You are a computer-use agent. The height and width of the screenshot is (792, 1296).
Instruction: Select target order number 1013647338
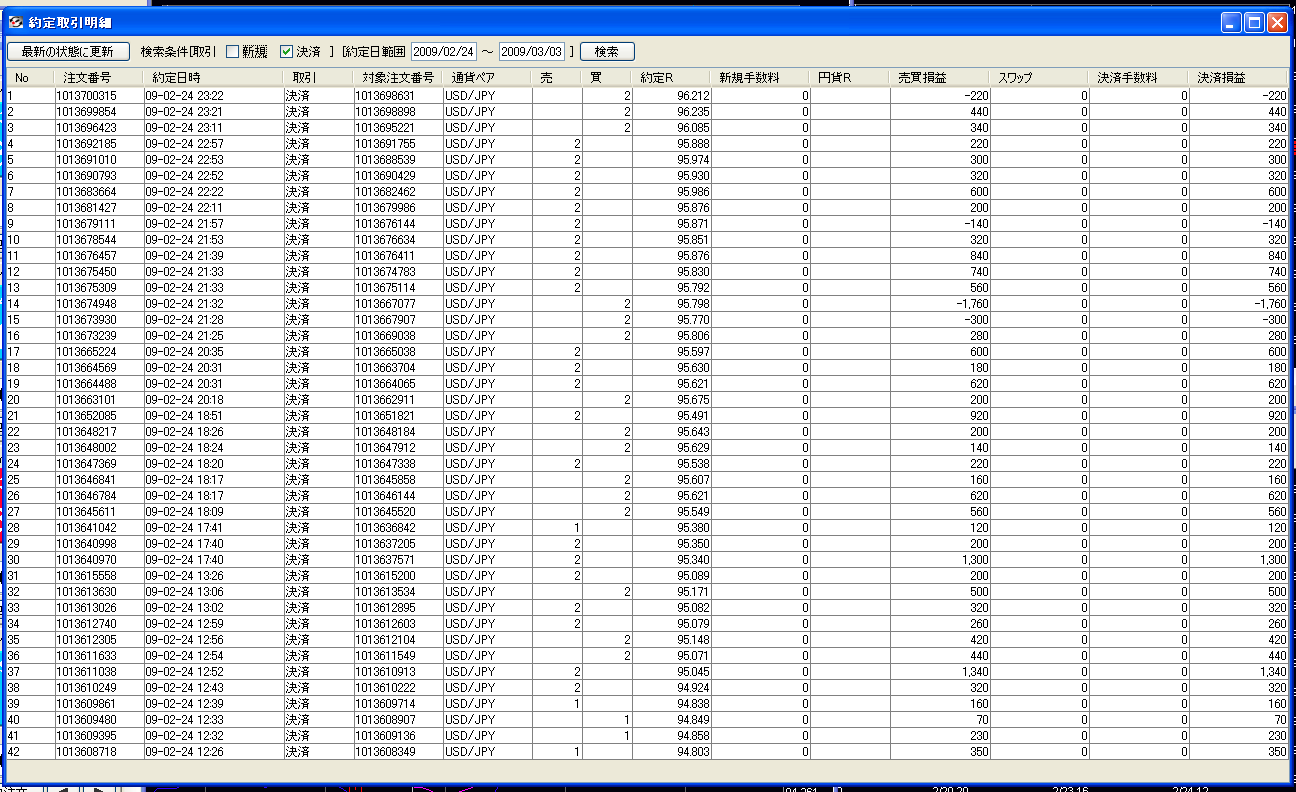(385, 464)
